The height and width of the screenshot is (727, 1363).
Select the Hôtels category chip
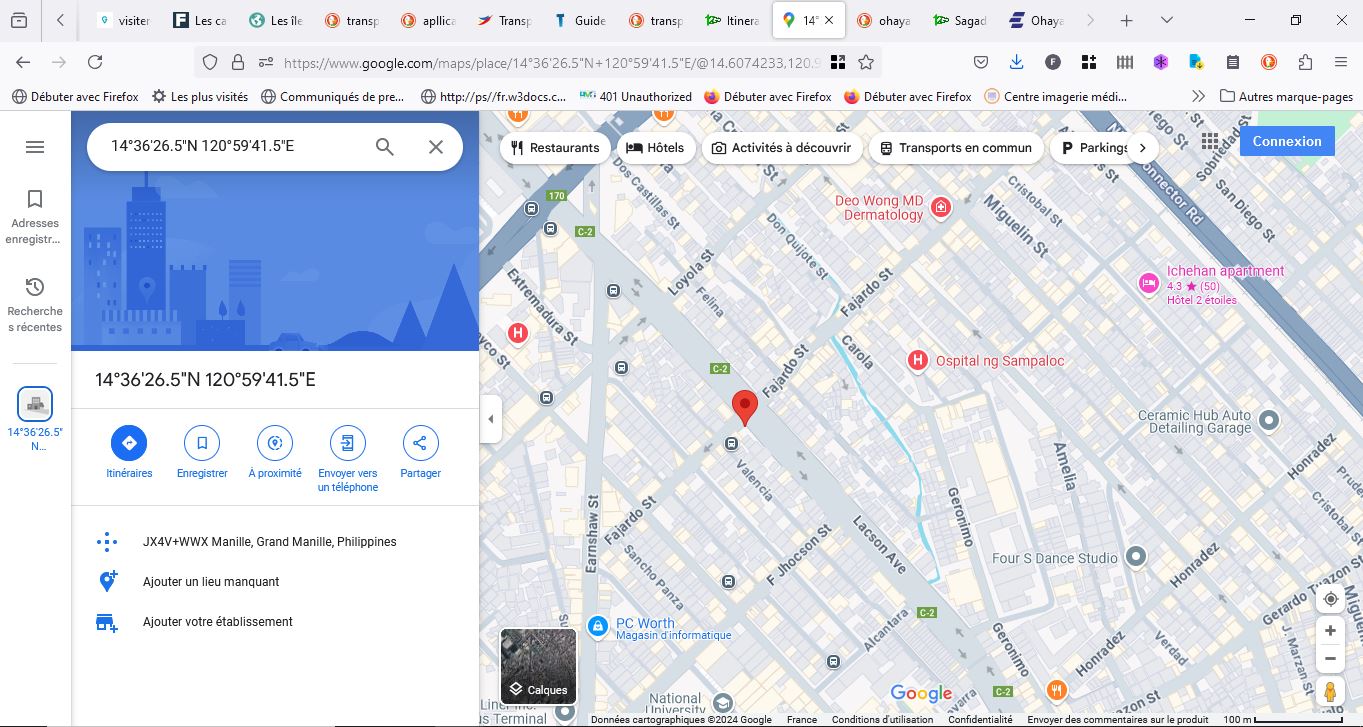click(x=655, y=148)
